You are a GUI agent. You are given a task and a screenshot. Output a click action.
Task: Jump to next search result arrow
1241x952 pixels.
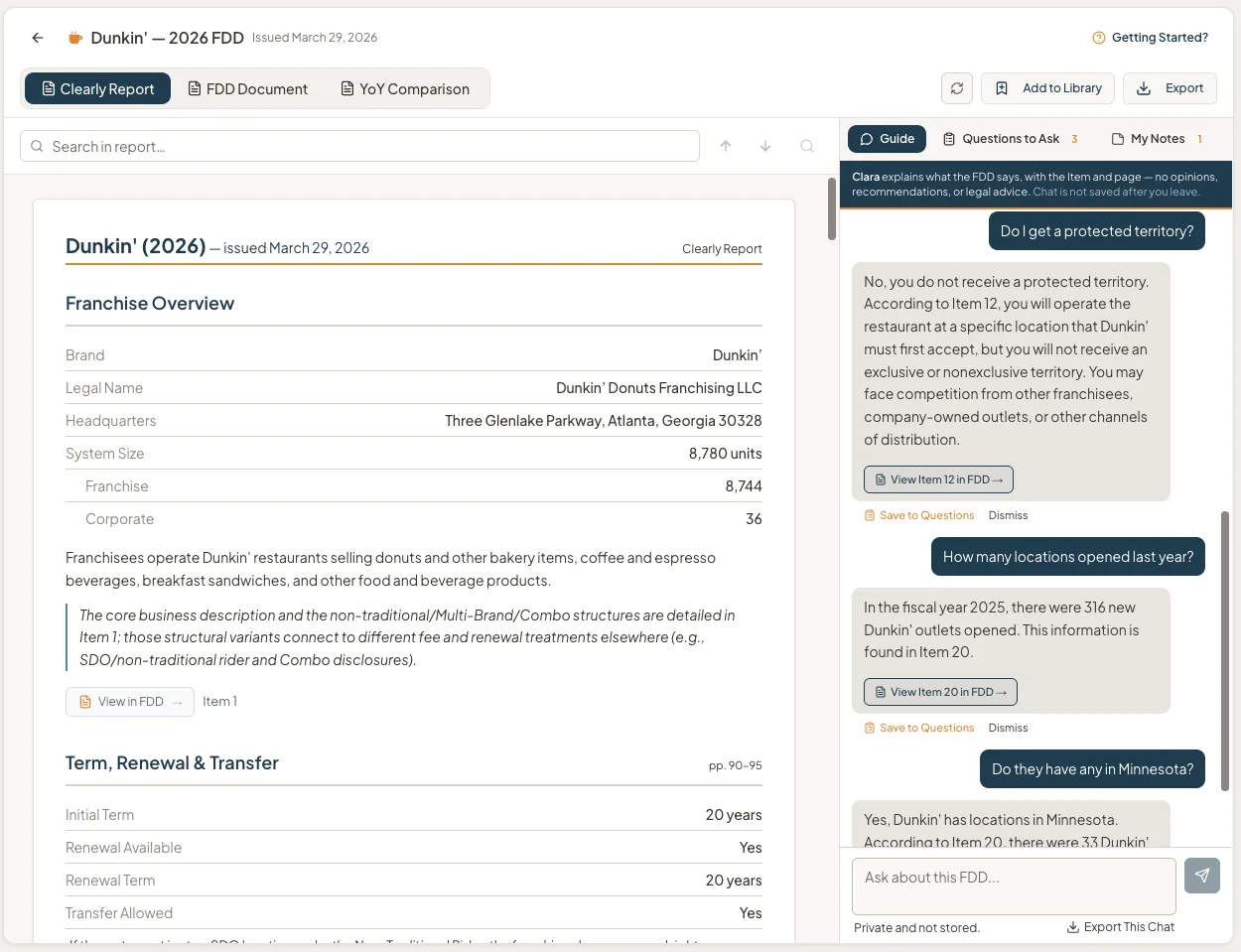(765, 146)
